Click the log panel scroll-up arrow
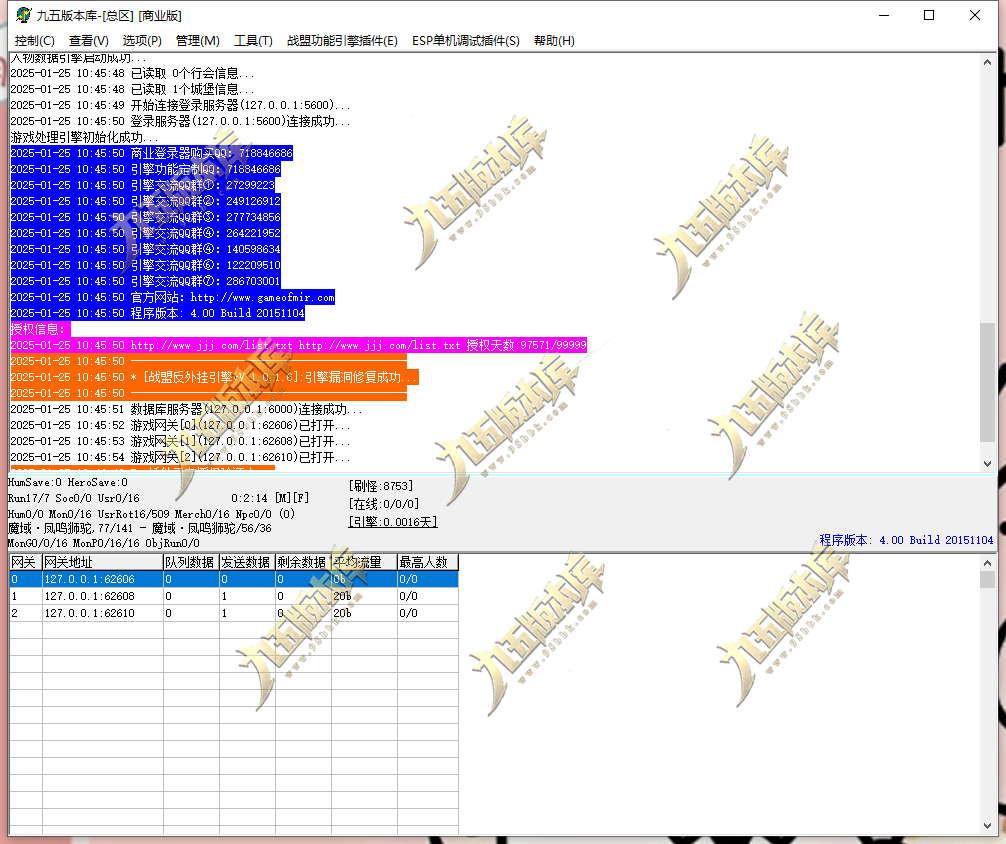Screen dimensions: 1006x844 [x=987, y=62]
